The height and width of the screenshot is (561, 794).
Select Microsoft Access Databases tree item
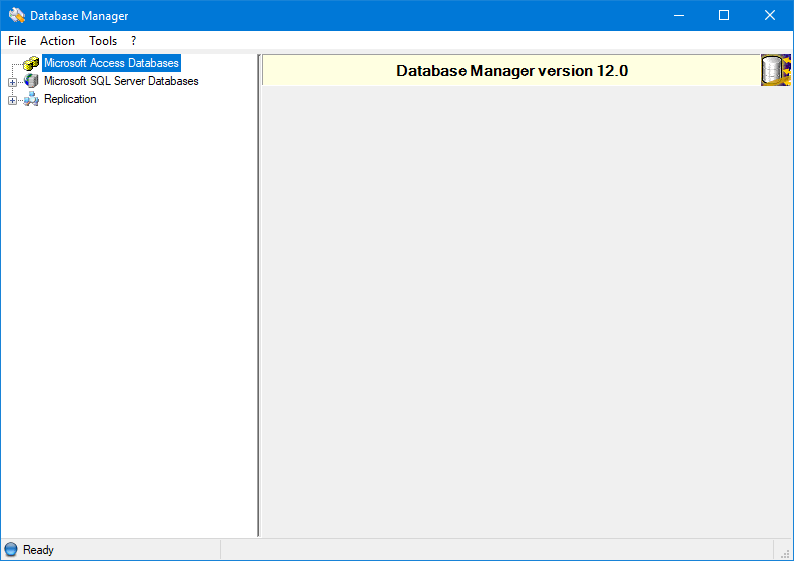click(x=111, y=63)
